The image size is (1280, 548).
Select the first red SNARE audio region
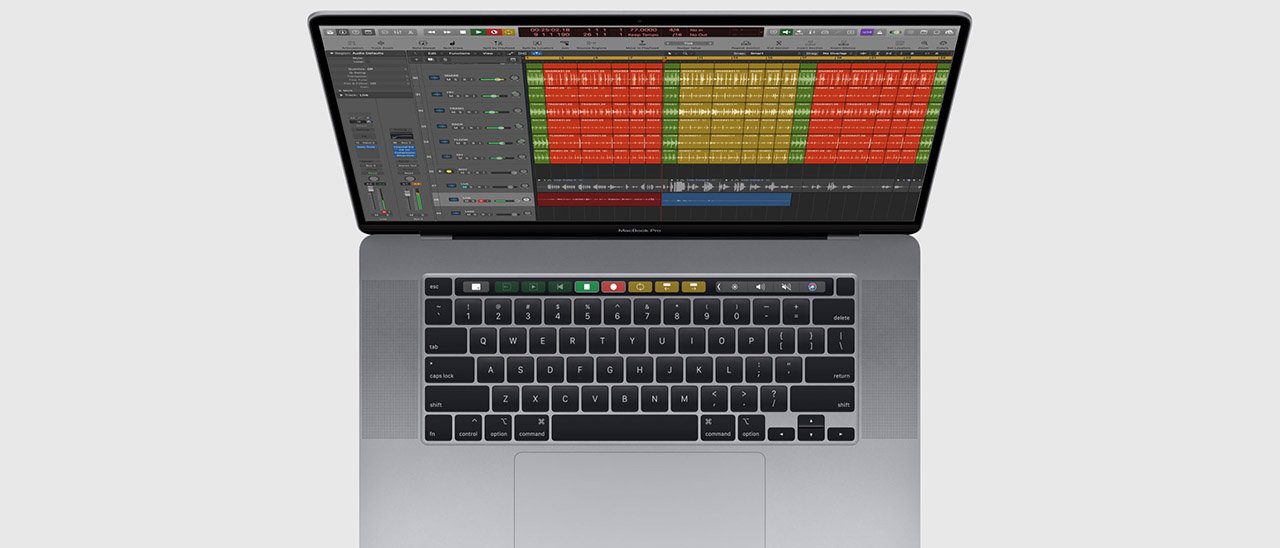(560, 78)
